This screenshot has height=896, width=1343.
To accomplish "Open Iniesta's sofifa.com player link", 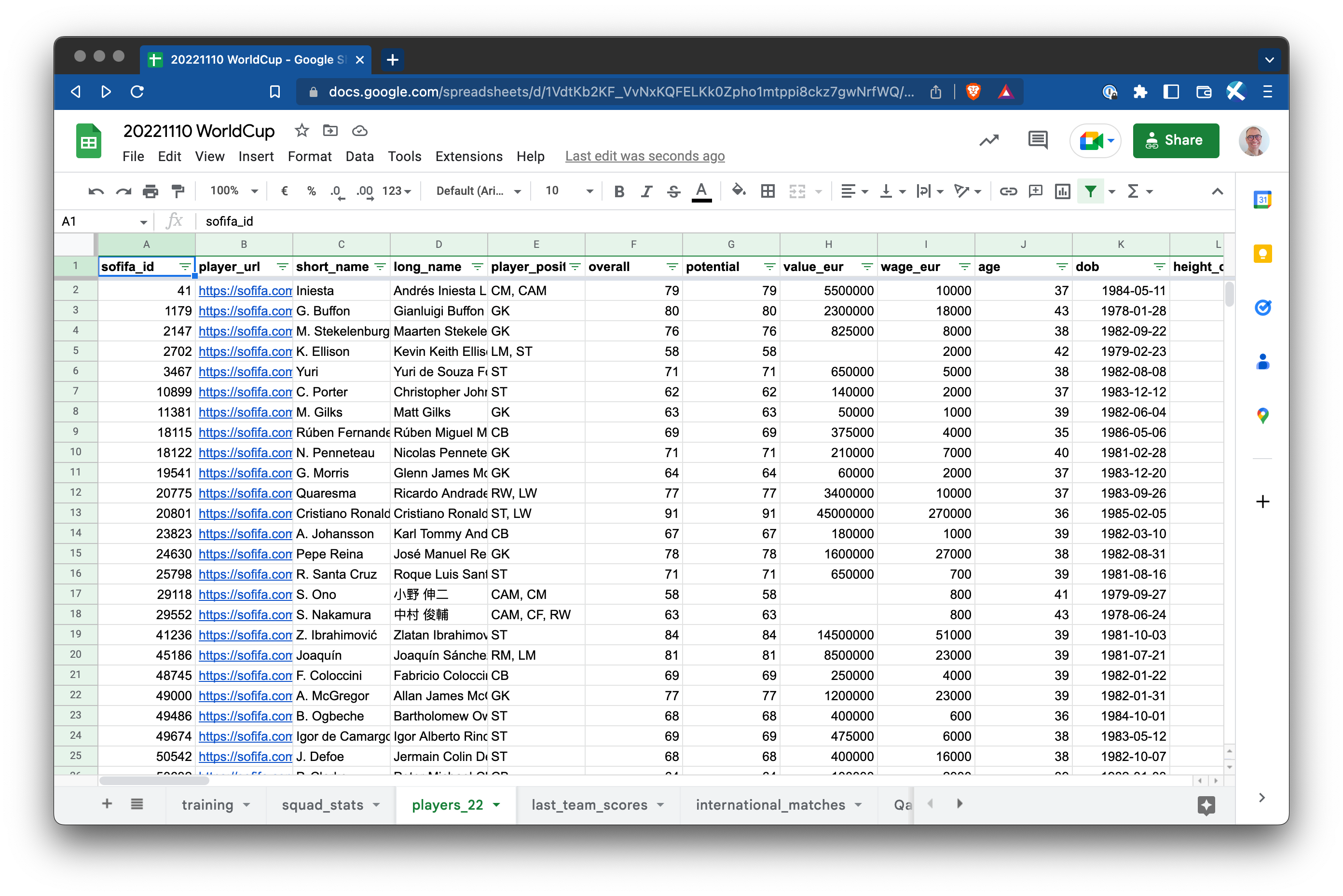I will pyautogui.click(x=245, y=291).
